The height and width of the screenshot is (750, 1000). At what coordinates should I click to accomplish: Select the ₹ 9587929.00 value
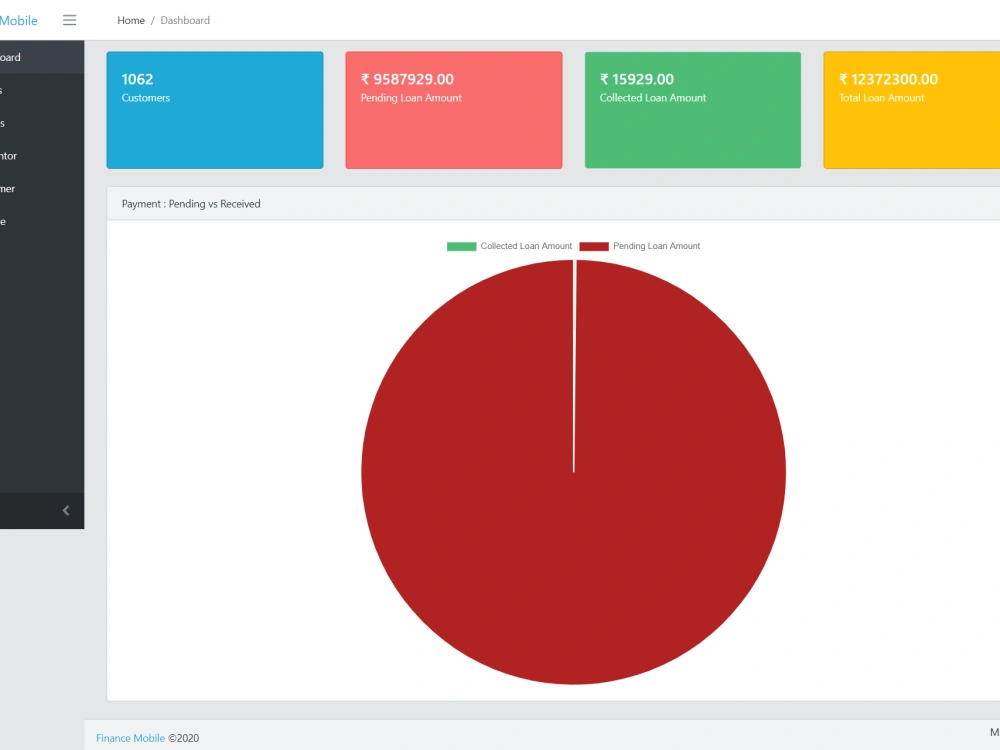point(407,79)
